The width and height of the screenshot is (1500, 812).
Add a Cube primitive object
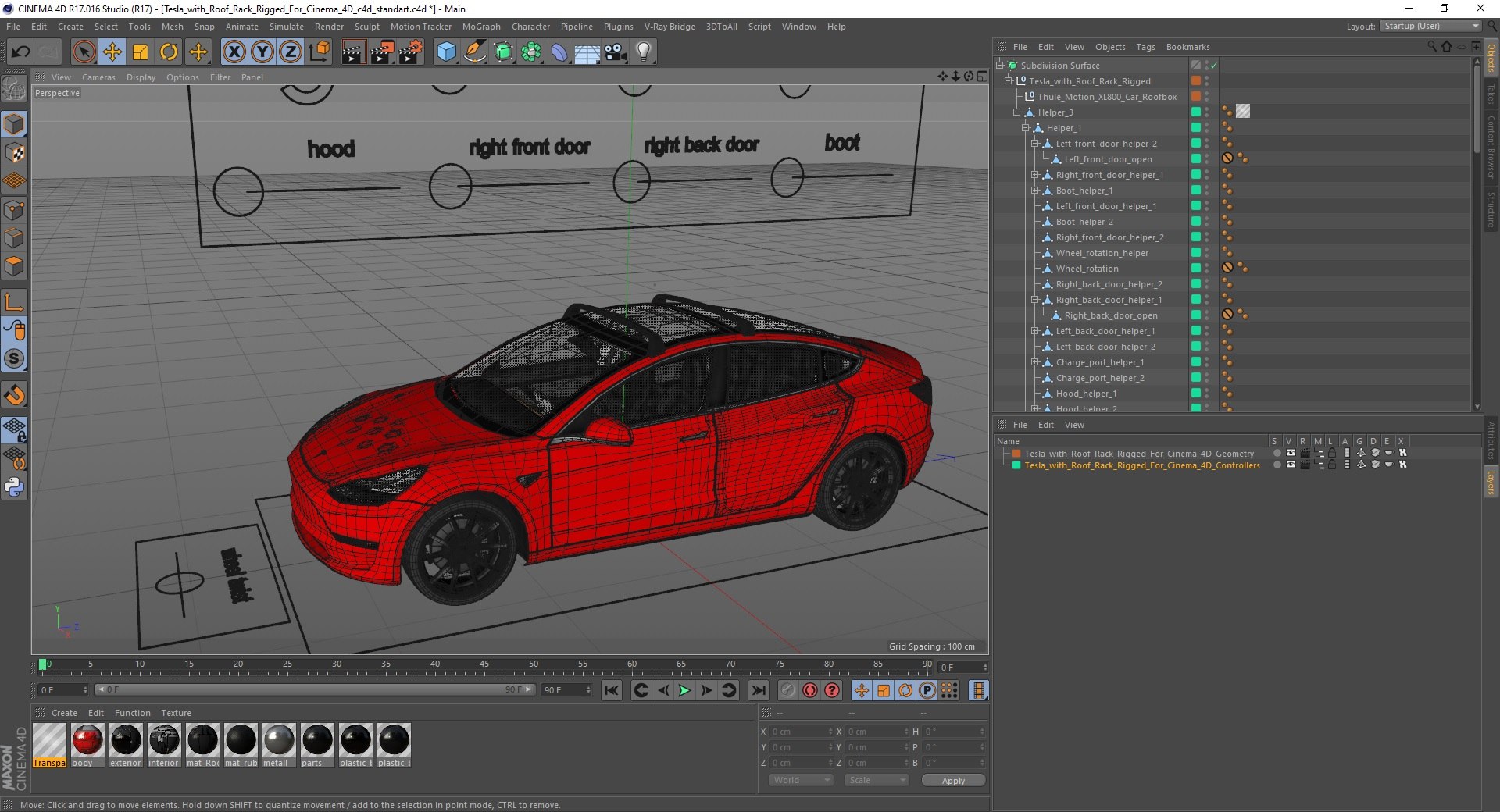(x=446, y=52)
